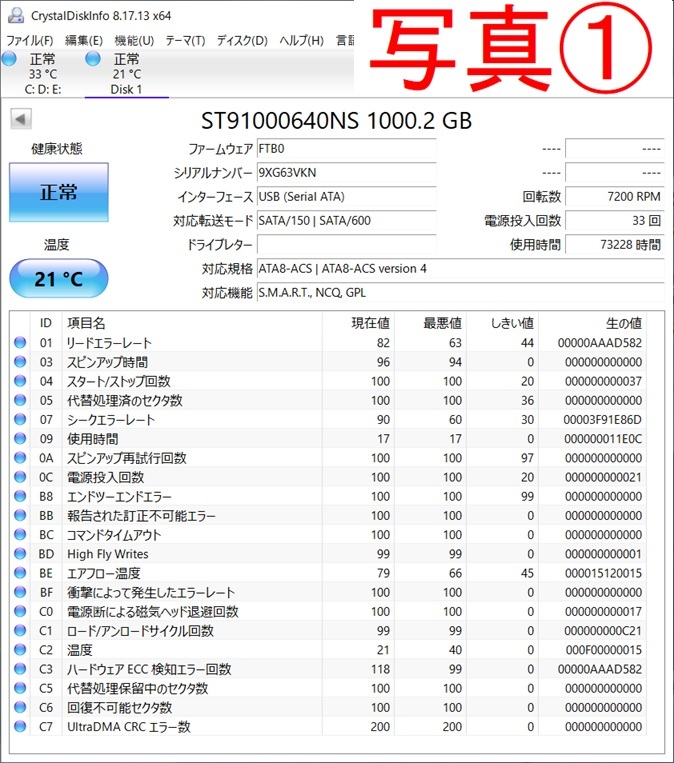Click status dot for ID 04 スタート/ストップ回数
The height and width of the screenshot is (763, 674).
(x=20, y=381)
